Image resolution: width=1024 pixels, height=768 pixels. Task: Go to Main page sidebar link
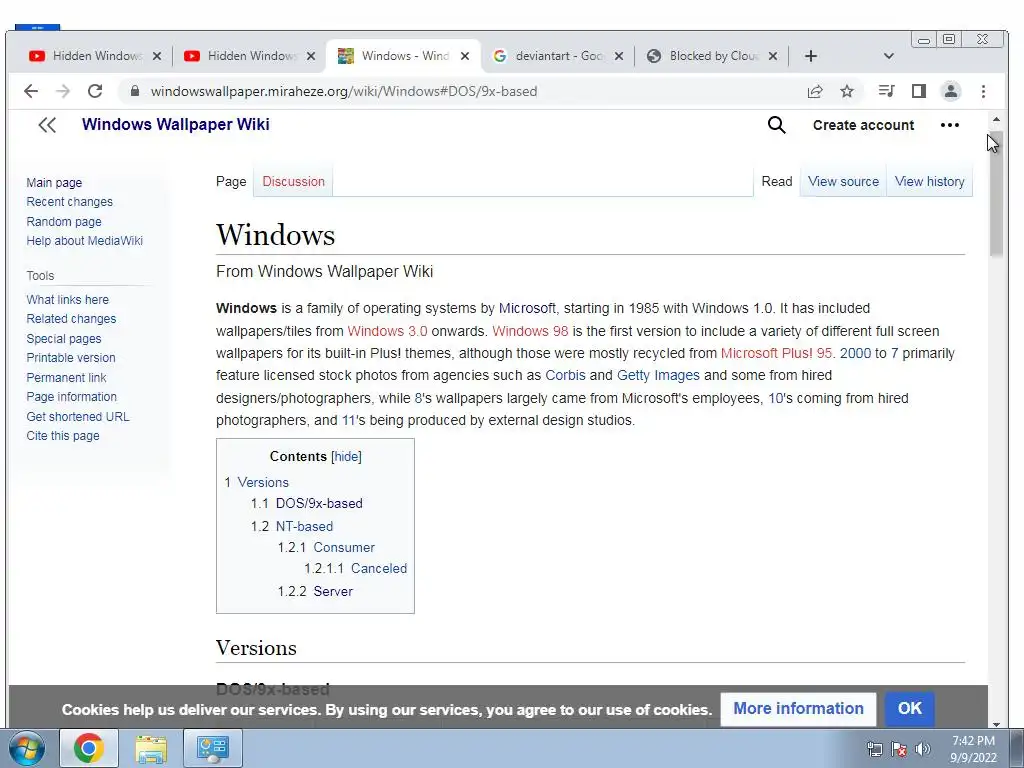pyautogui.click(x=54, y=183)
